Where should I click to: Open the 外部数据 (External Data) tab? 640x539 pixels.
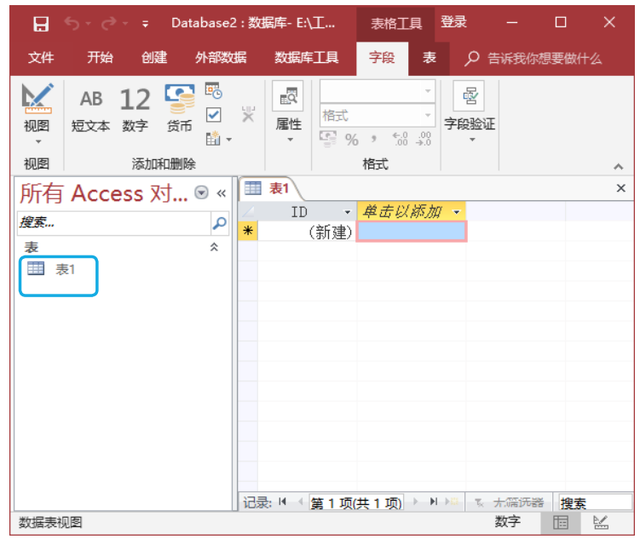tap(220, 58)
